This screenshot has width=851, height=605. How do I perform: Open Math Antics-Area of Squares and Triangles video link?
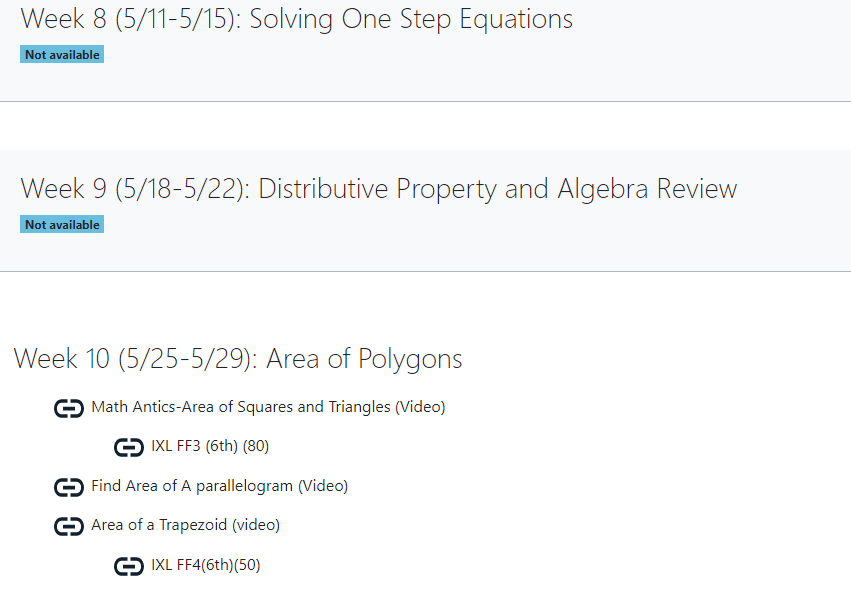(x=268, y=407)
